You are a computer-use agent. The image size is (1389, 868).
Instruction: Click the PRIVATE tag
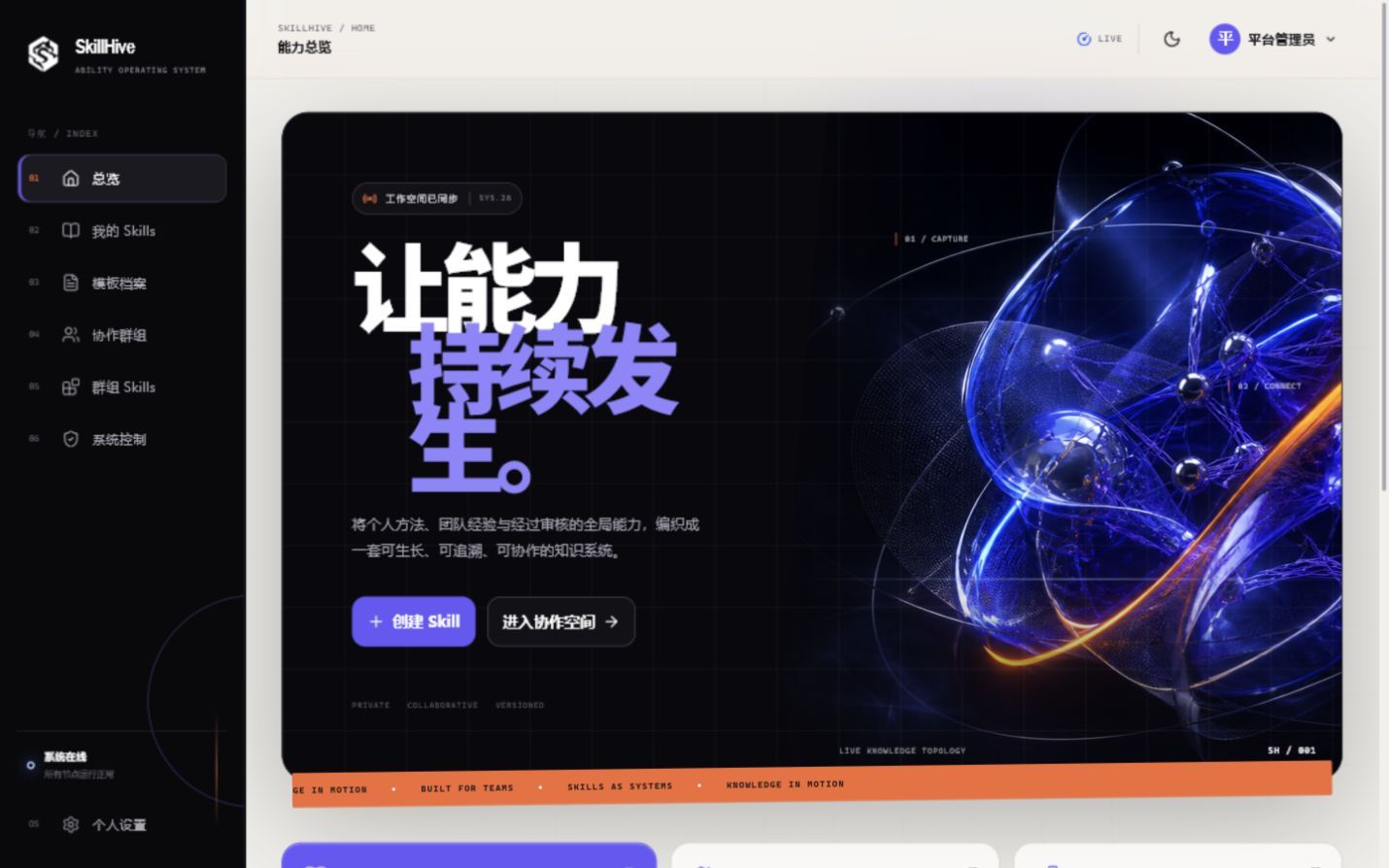(x=371, y=705)
